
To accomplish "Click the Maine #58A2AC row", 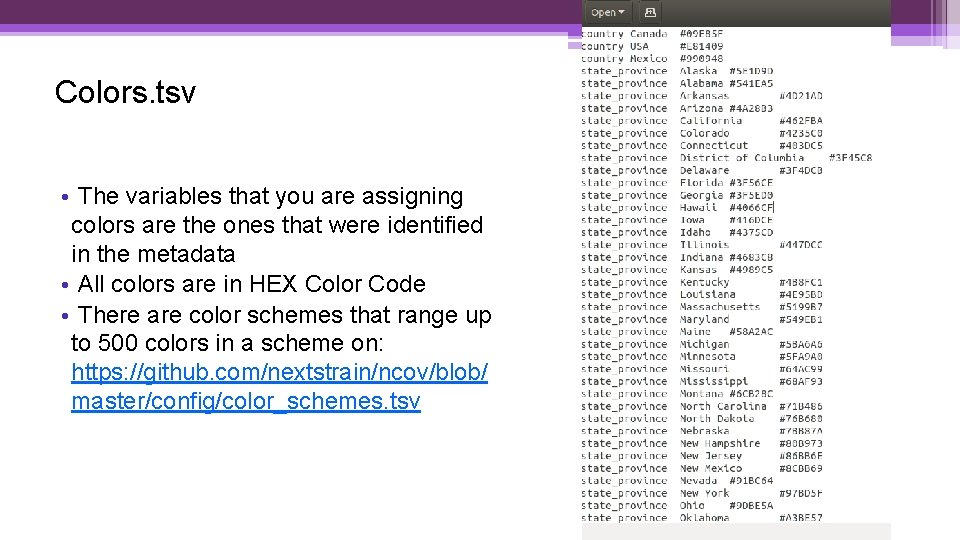I will point(677,332).
